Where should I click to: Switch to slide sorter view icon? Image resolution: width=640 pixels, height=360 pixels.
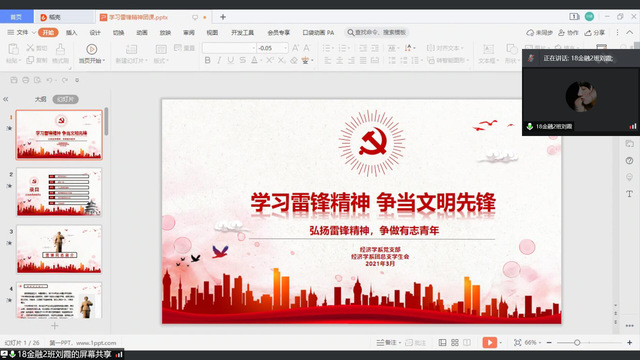click(x=455, y=342)
